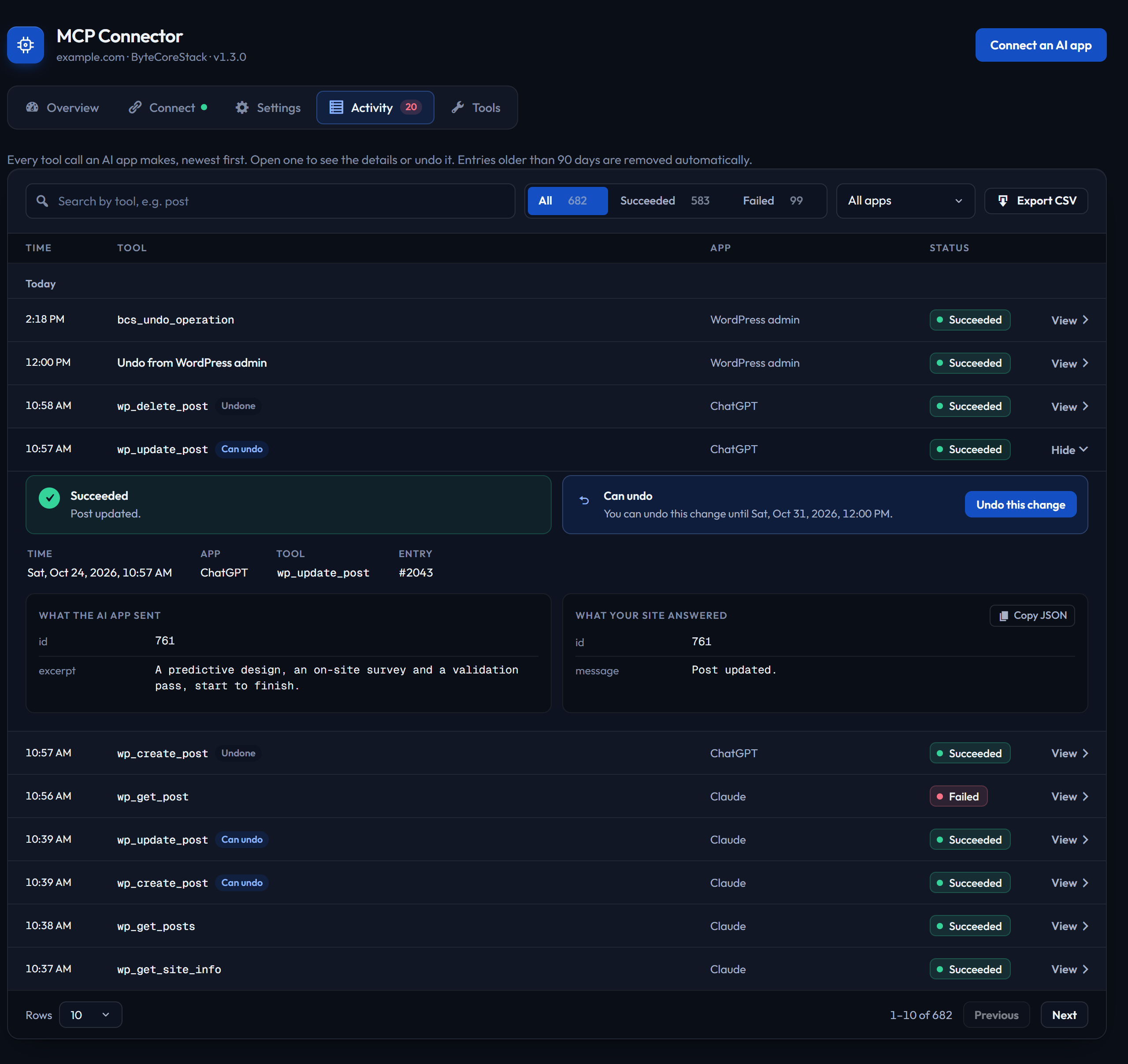1128x1064 pixels.
Task: Click the Copy JSON button
Action: coord(1032,616)
